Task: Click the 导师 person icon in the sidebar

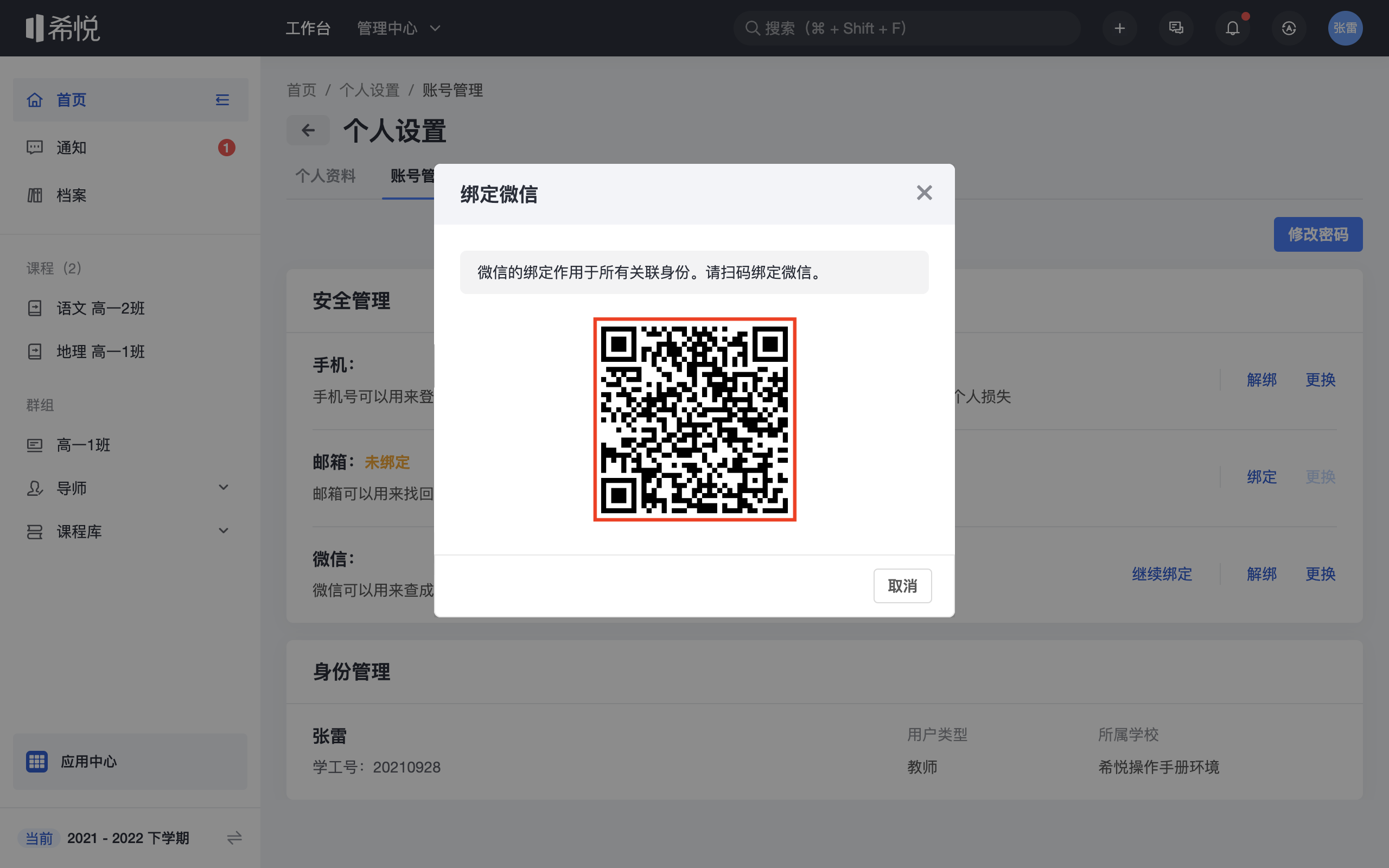Action: coord(34,488)
